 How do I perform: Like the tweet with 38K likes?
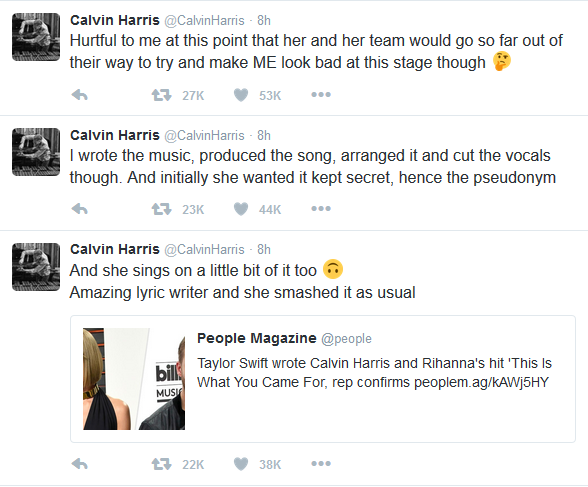pos(241,465)
